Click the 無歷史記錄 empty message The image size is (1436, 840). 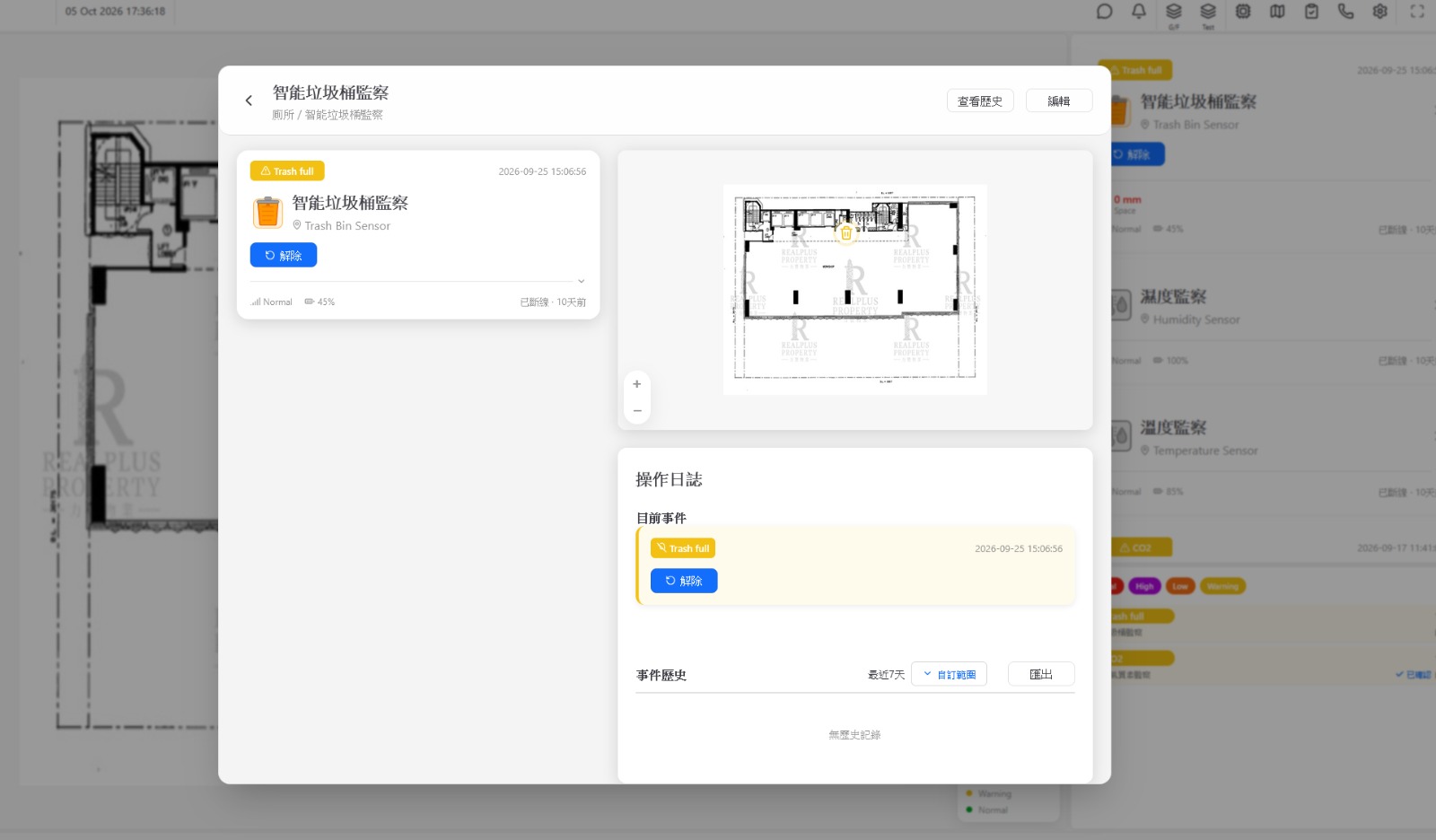point(854,735)
